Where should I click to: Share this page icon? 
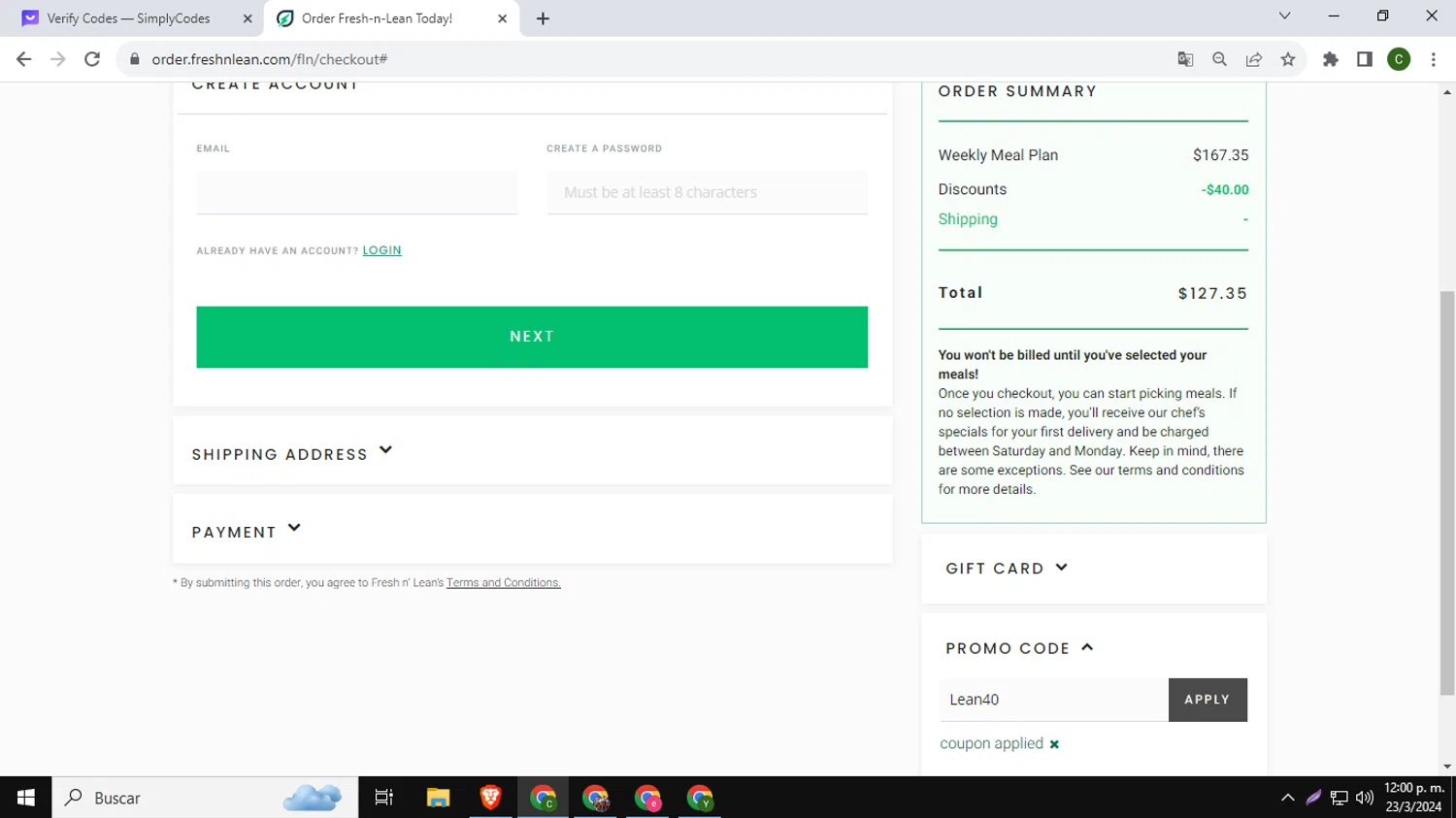click(x=1254, y=59)
